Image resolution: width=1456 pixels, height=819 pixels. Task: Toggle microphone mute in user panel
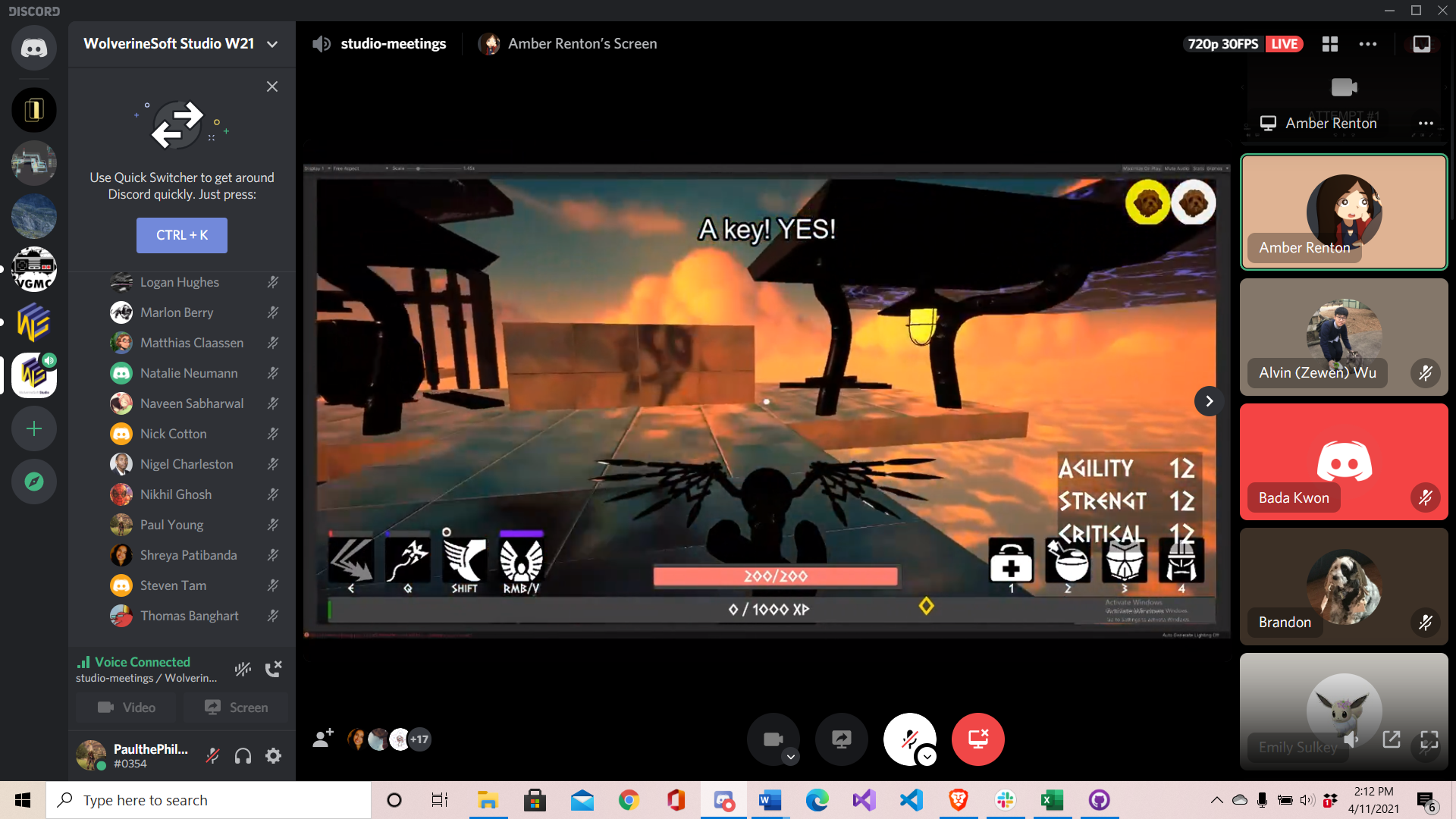213,755
